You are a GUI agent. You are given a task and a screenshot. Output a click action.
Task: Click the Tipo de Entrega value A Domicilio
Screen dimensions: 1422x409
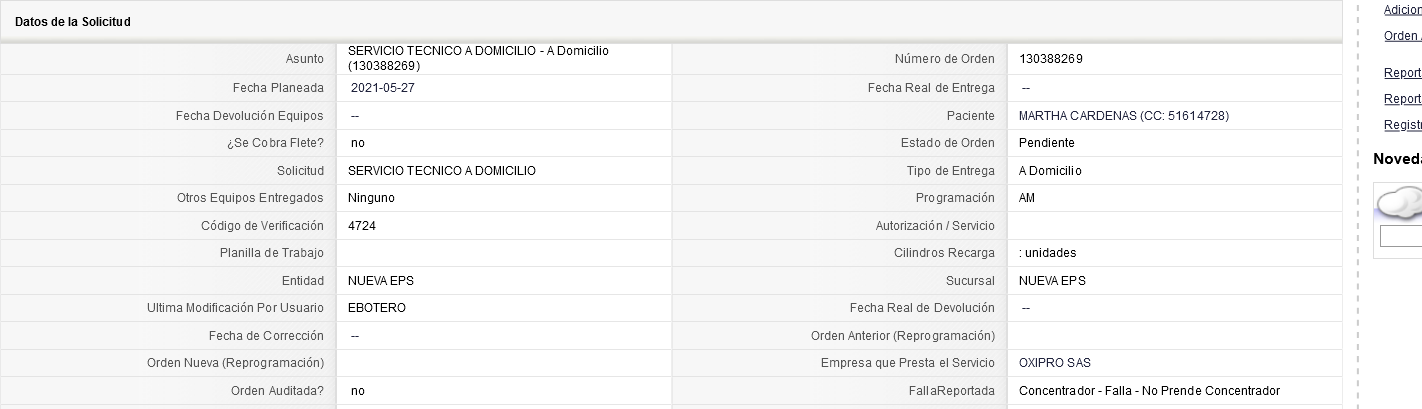point(1050,171)
